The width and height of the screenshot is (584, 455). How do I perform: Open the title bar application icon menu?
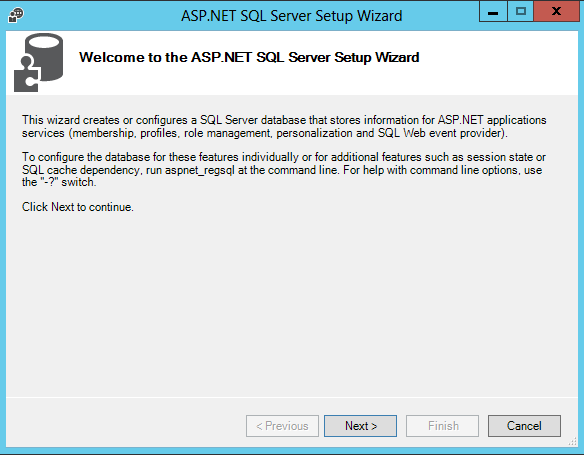16,15
